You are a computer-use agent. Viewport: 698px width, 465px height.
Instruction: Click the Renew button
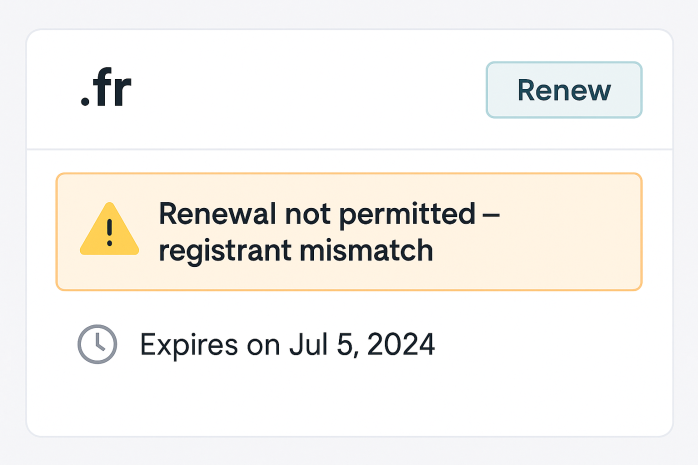(564, 90)
